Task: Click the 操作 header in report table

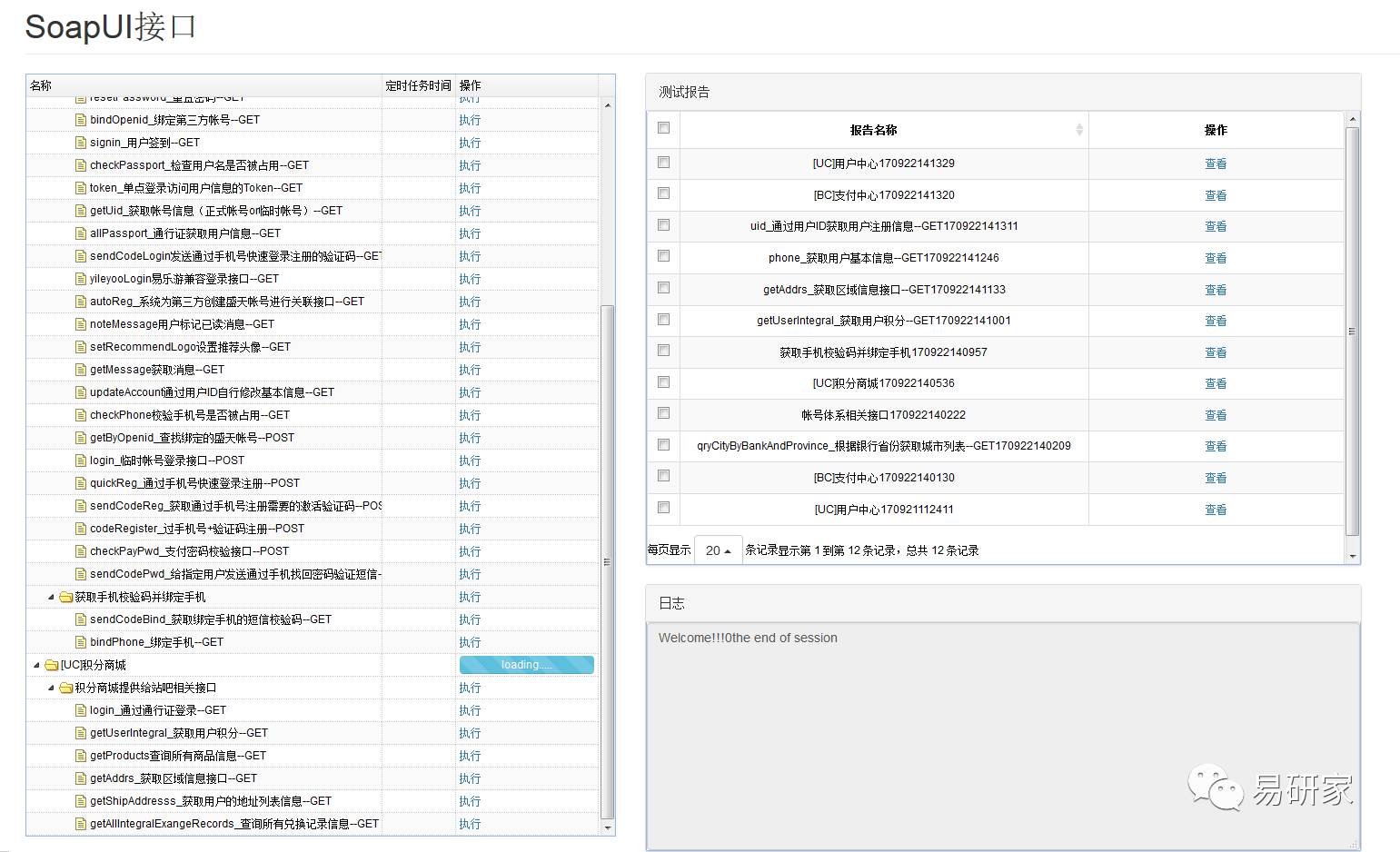Action: (x=1216, y=130)
